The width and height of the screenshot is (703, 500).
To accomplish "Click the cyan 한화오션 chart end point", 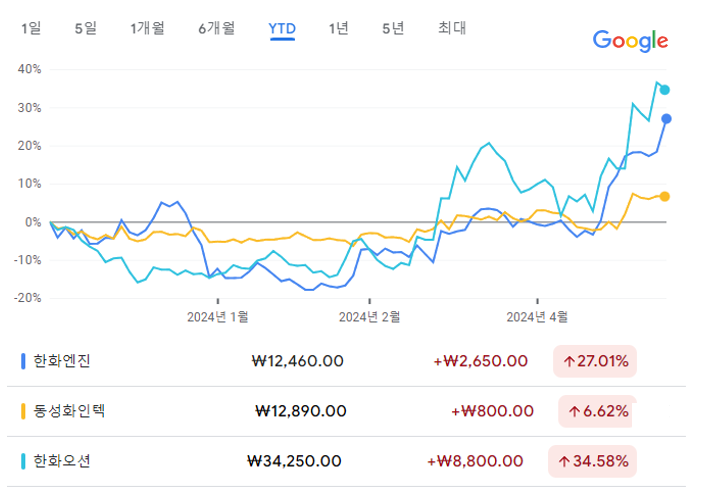I will 665,90.
